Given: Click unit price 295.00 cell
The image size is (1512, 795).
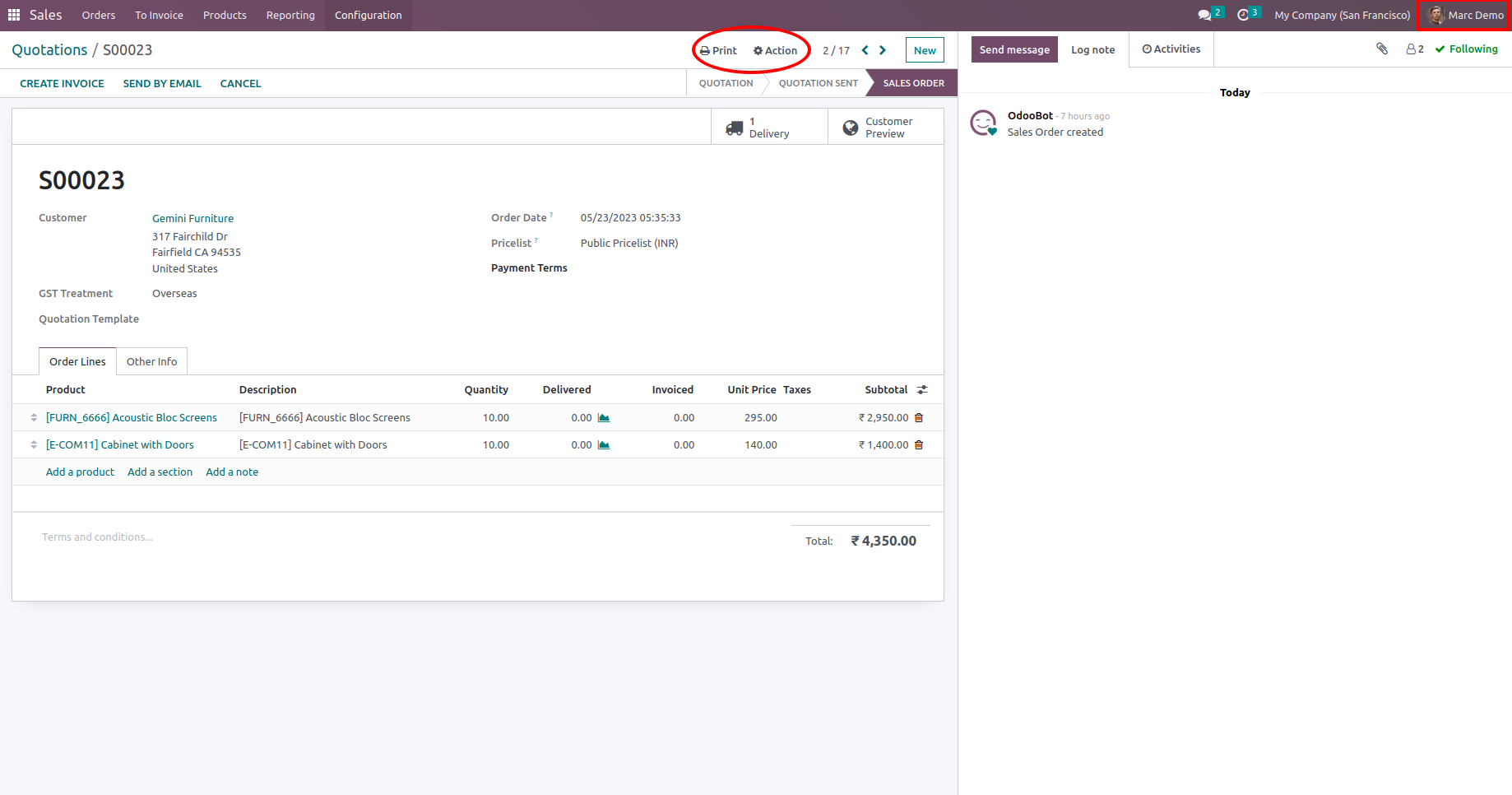Looking at the screenshot, I should pos(761,418).
